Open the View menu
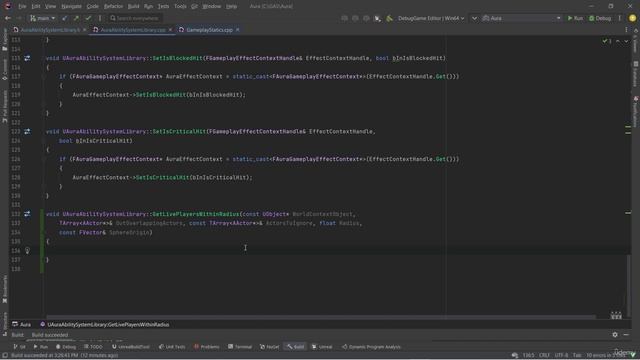Screen dimensions: 640x360 [50, 6]
